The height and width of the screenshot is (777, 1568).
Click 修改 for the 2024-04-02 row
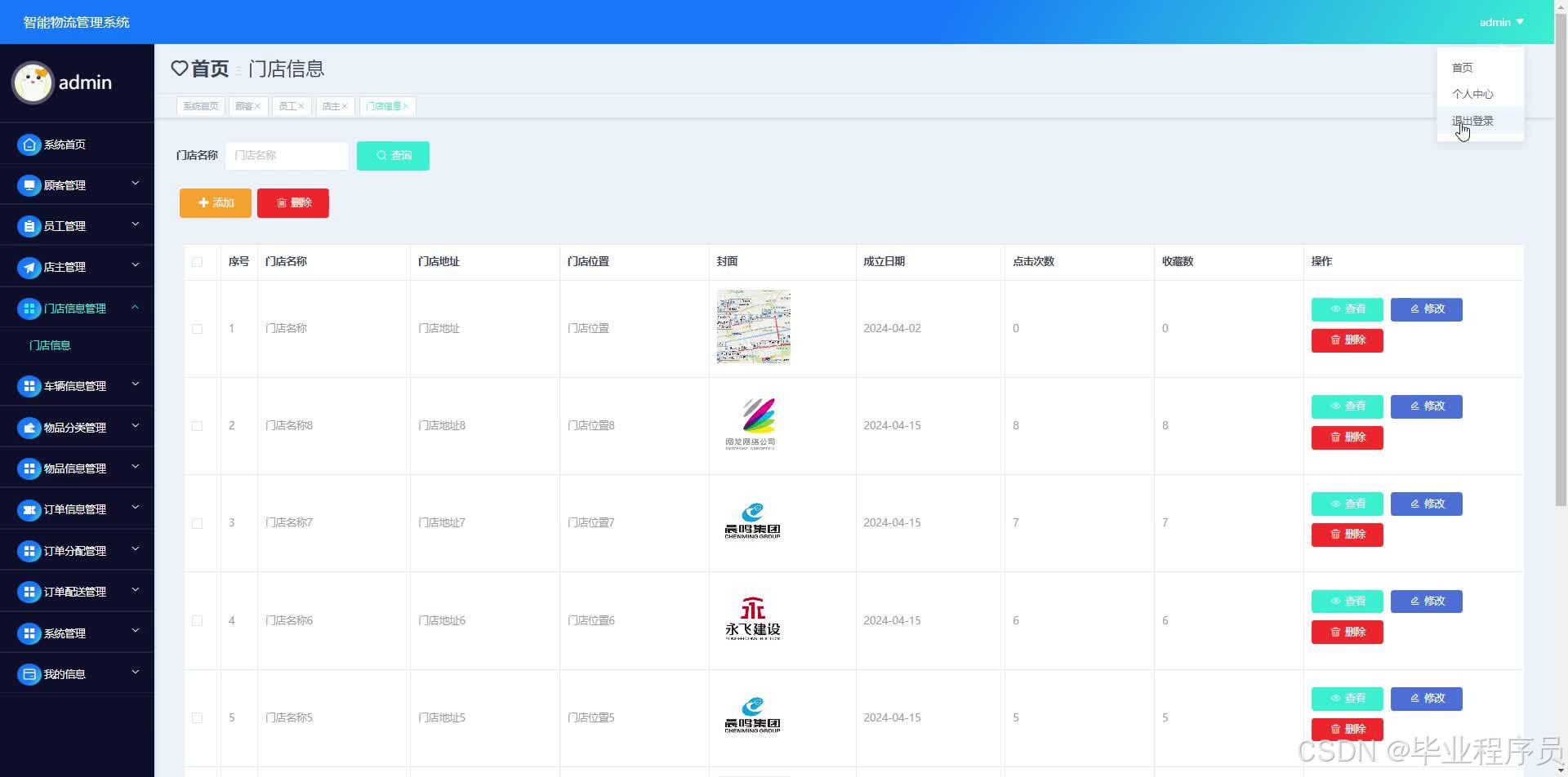1427,309
